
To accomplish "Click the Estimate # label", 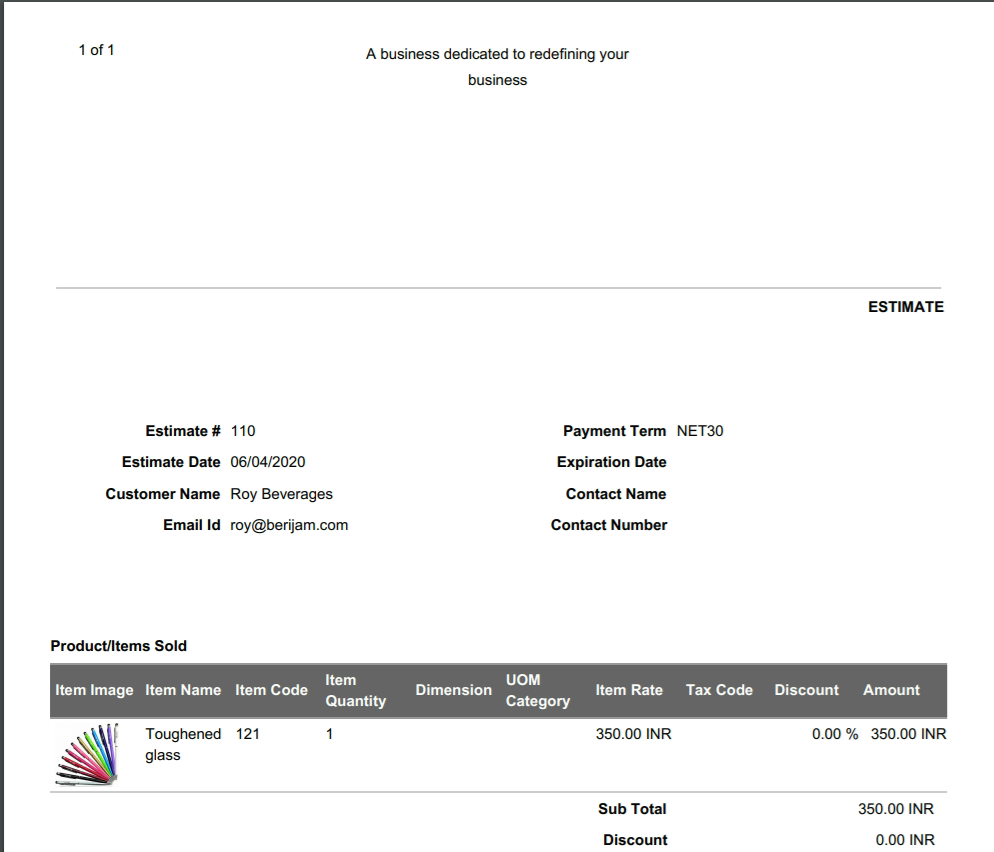I will click(x=183, y=431).
